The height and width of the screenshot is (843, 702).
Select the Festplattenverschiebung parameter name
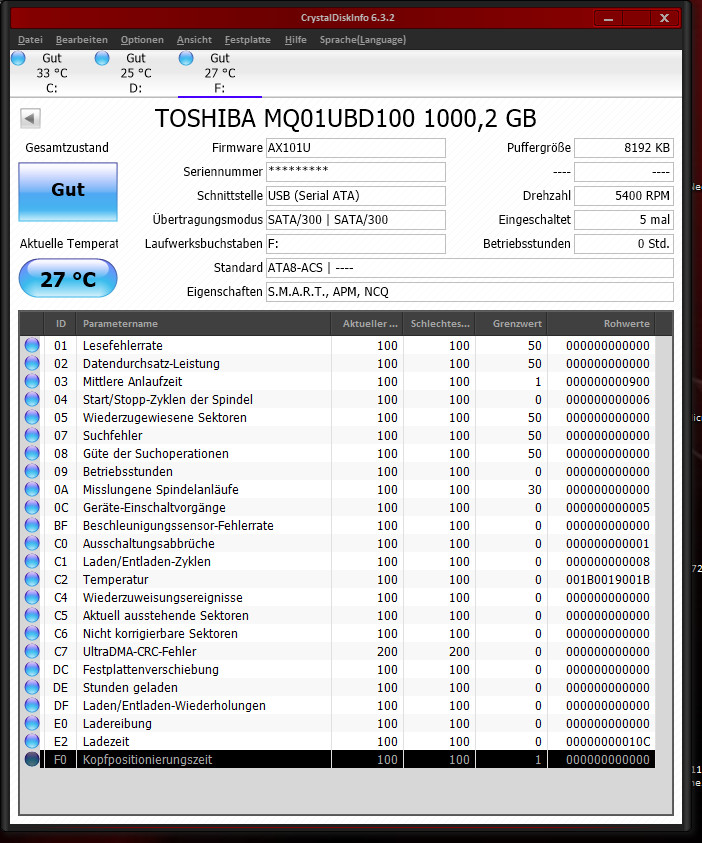(x=151, y=669)
